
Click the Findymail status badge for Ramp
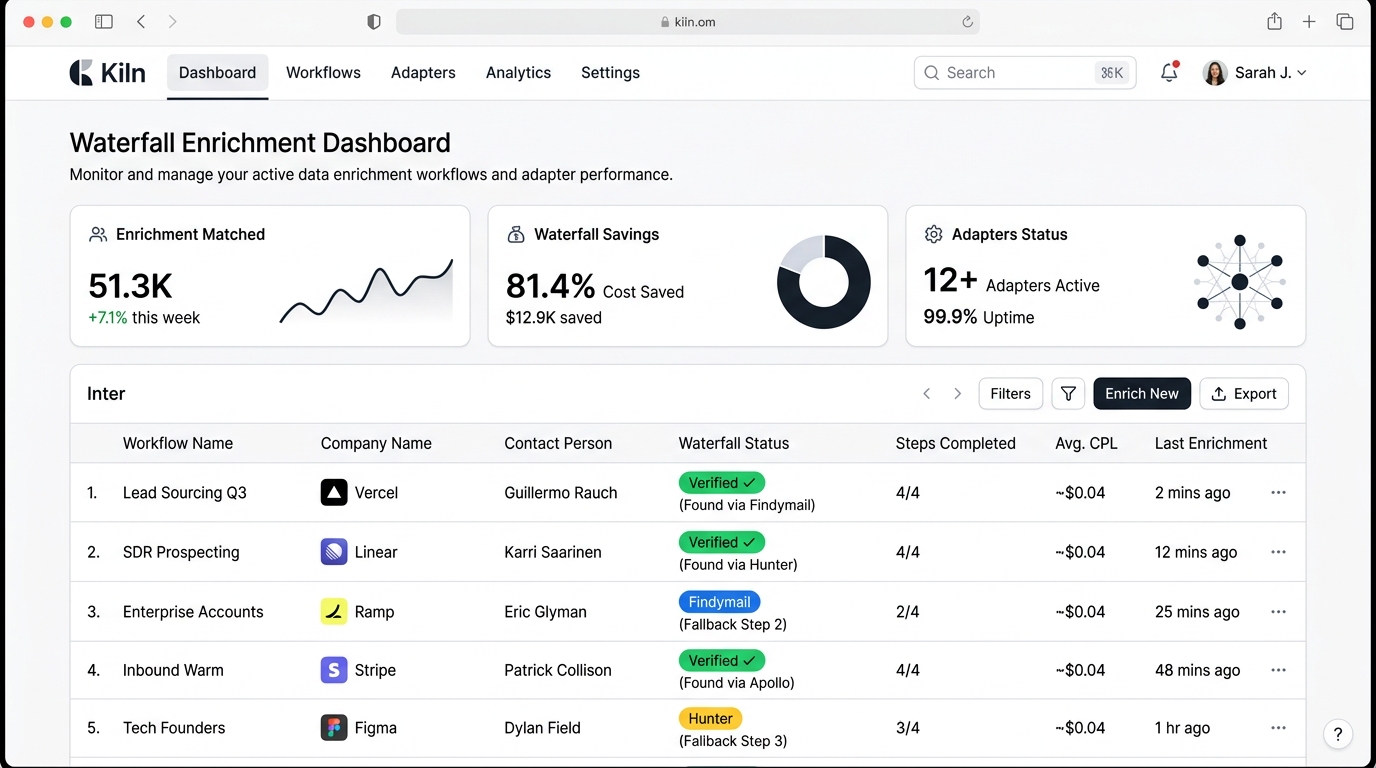point(720,602)
